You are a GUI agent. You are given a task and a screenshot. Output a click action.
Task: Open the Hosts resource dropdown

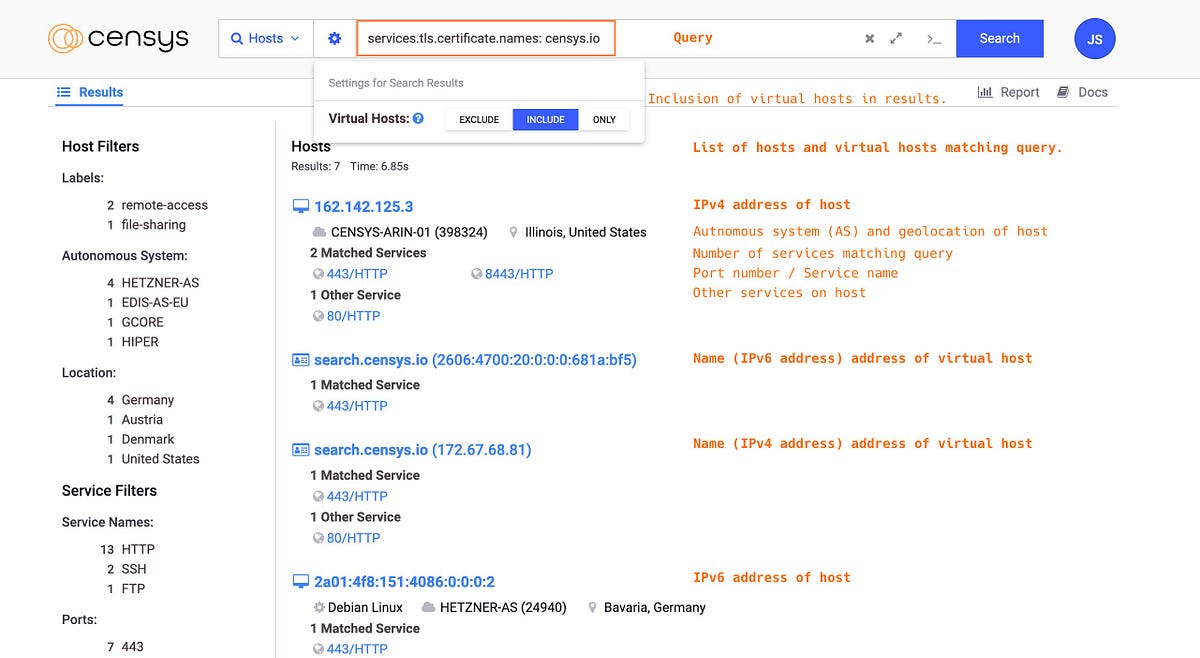point(265,37)
